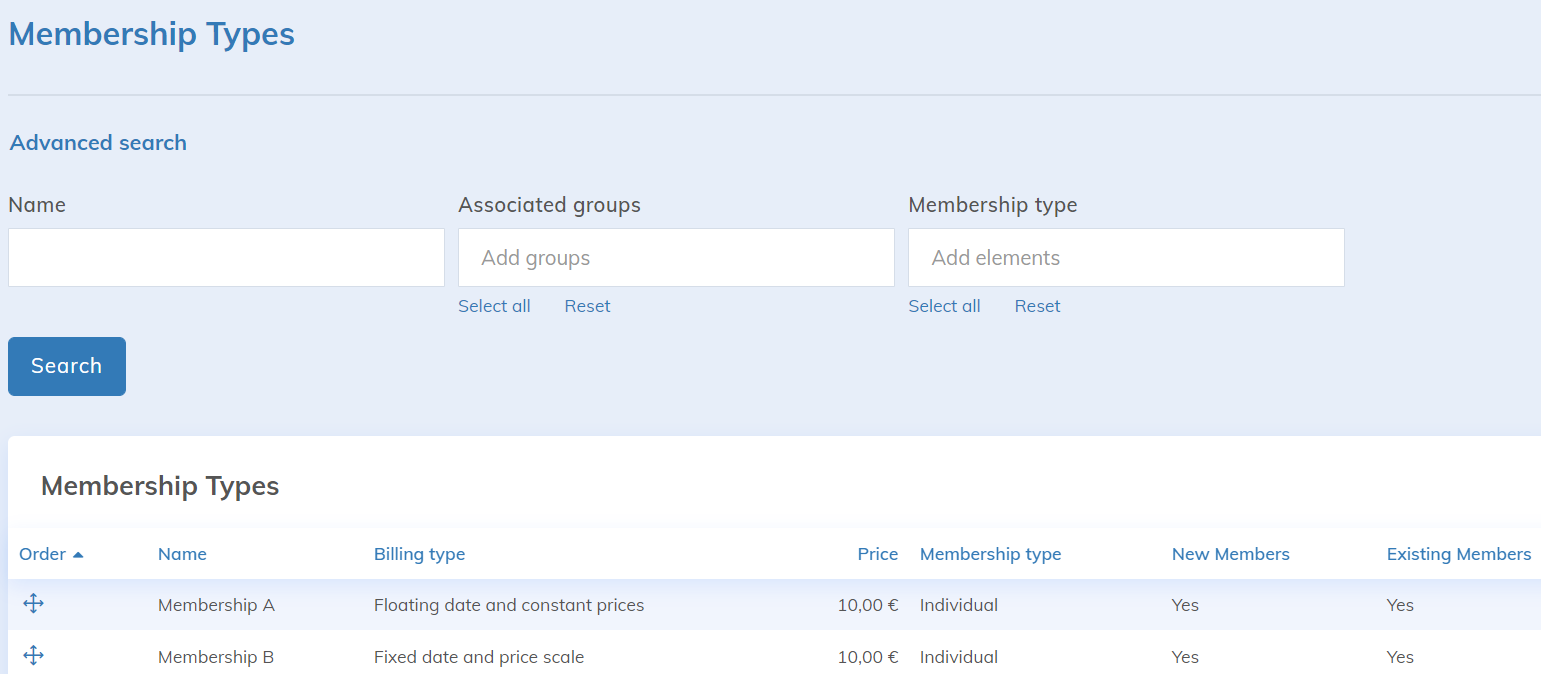Open the Membership A row

coord(216,605)
